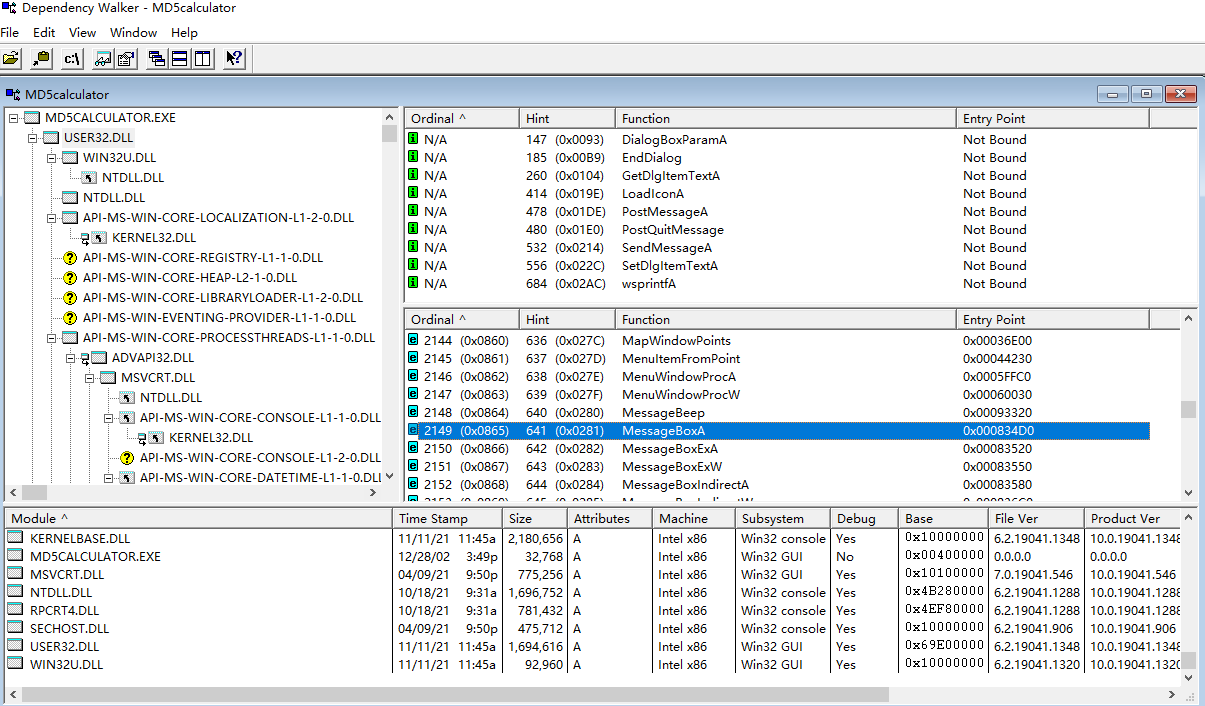Click the module icon of MD5CALCULATOR.EXE in tree

(x=32, y=118)
